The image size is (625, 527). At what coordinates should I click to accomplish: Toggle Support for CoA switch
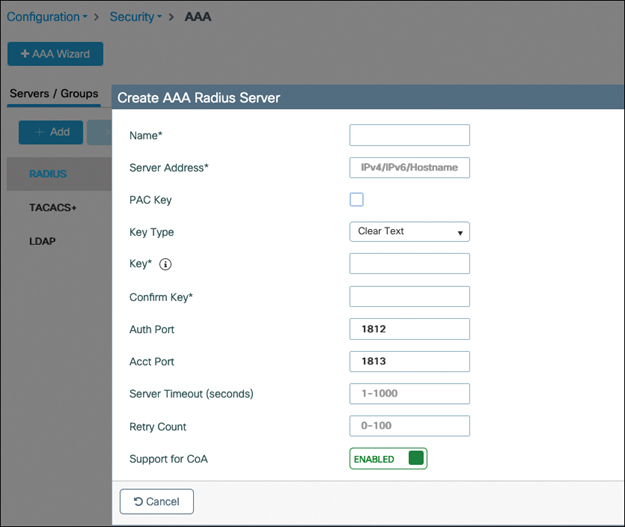point(388,459)
